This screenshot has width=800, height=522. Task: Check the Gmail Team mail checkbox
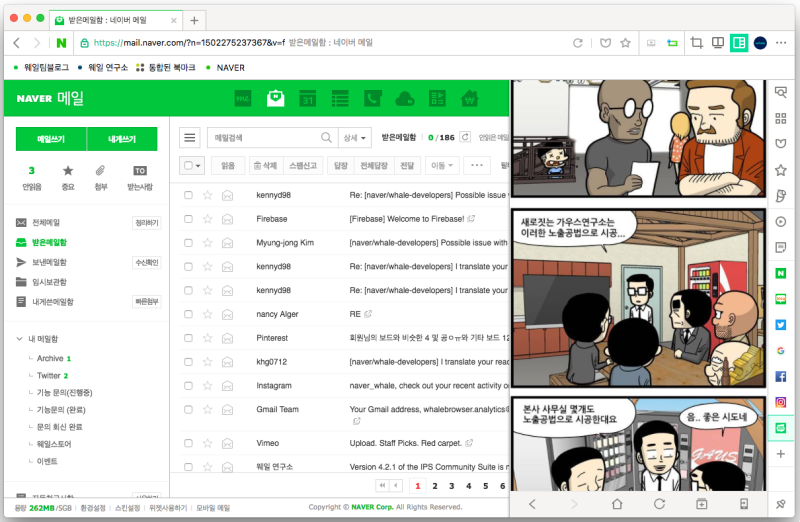click(x=188, y=409)
